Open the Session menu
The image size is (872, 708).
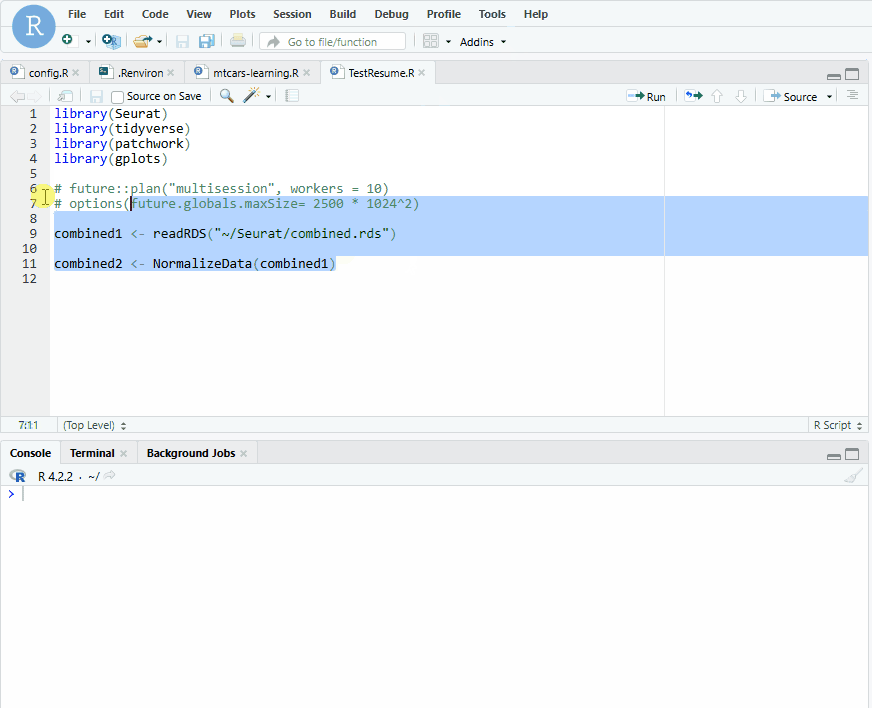[292, 14]
